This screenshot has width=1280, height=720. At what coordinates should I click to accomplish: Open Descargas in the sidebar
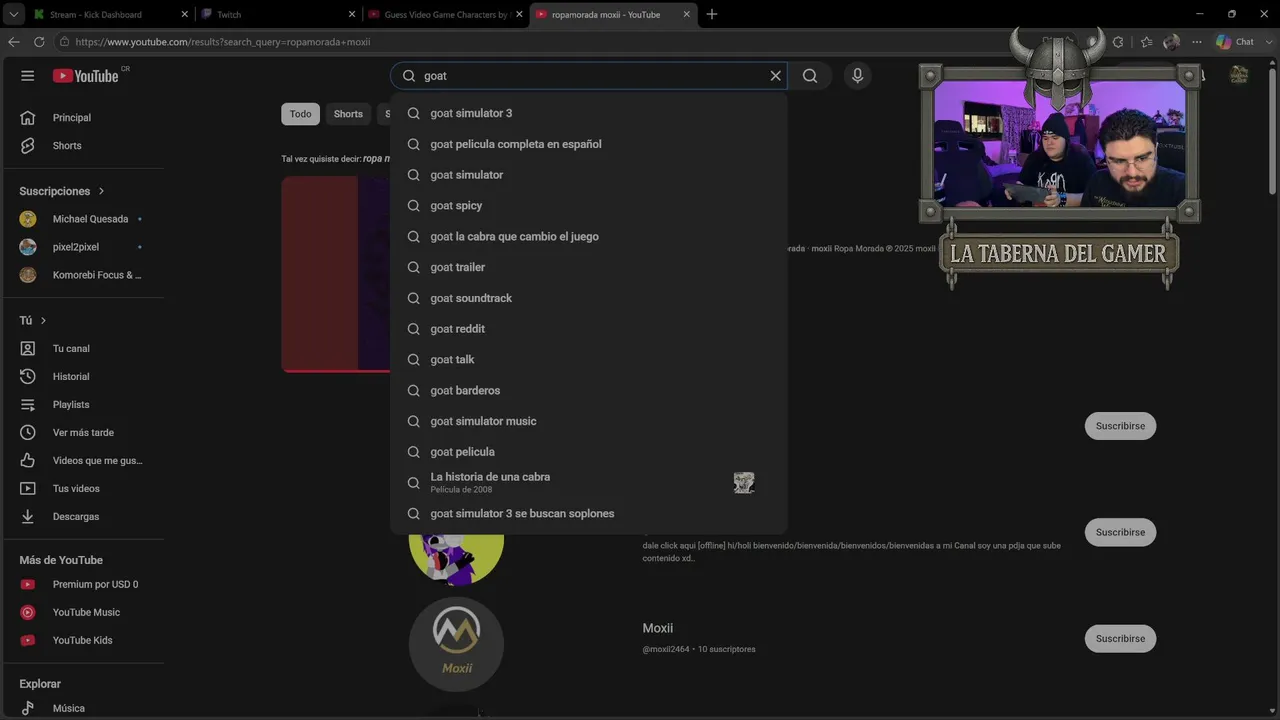point(84,517)
